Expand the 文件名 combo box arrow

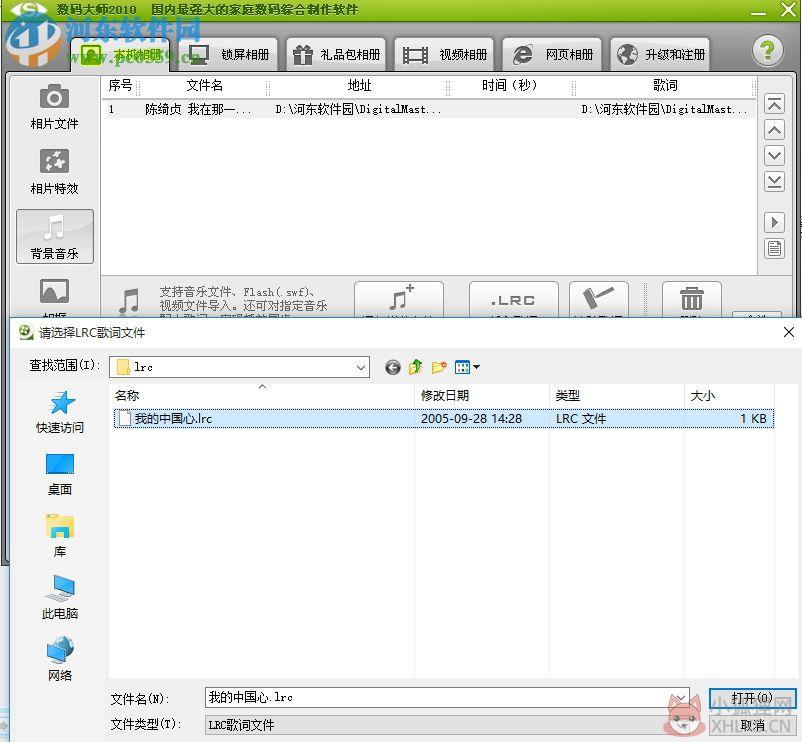[x=681, y=698]
